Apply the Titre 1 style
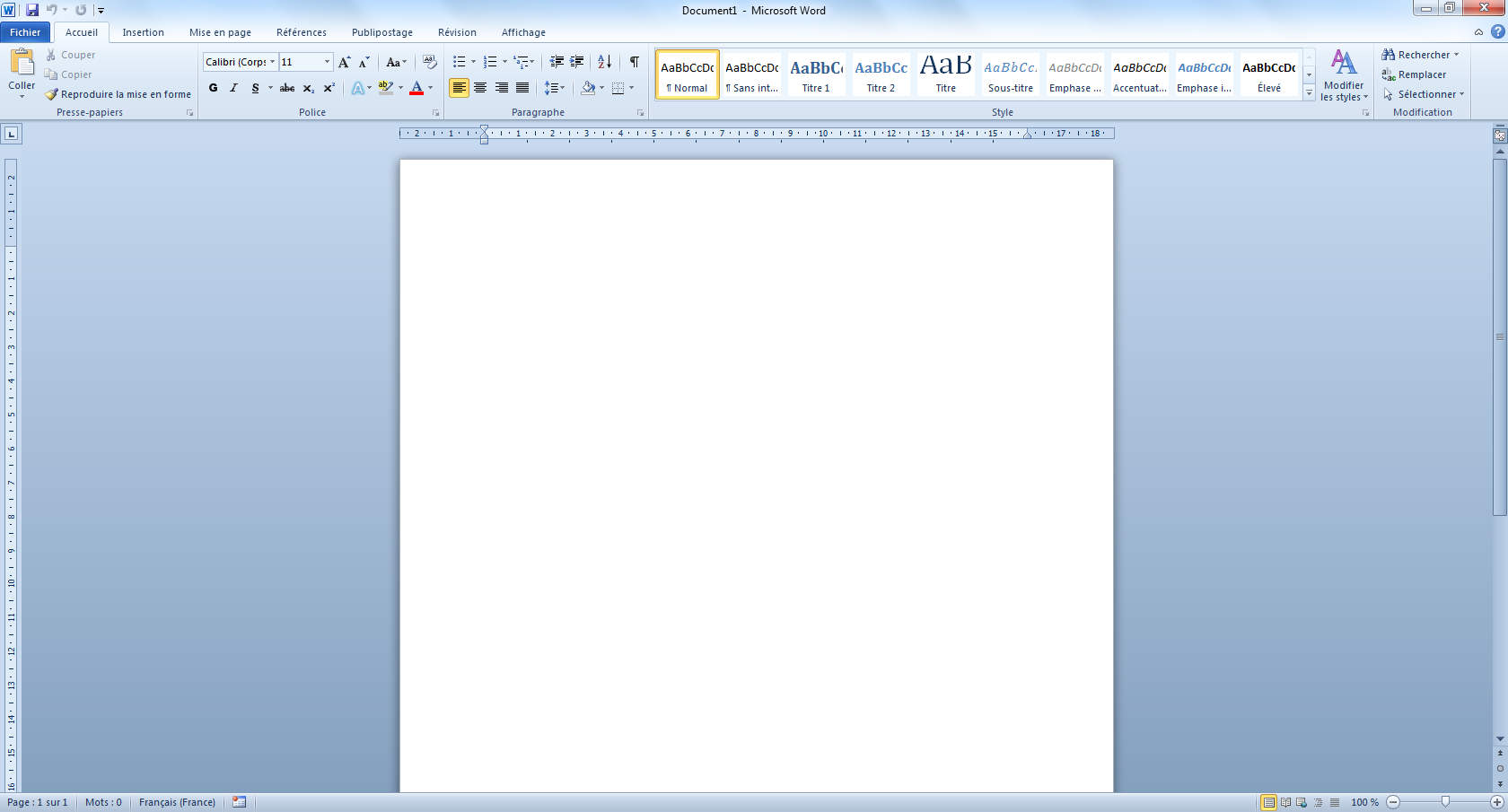 pos(816,74)
